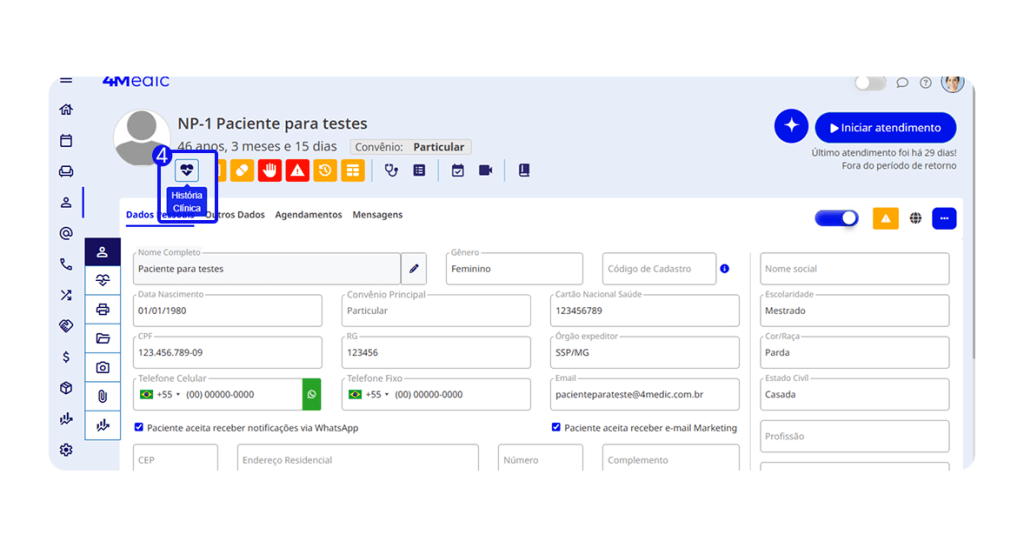
Task: Open the printer icon in the side tab
Action: click(x=102, y=310)
